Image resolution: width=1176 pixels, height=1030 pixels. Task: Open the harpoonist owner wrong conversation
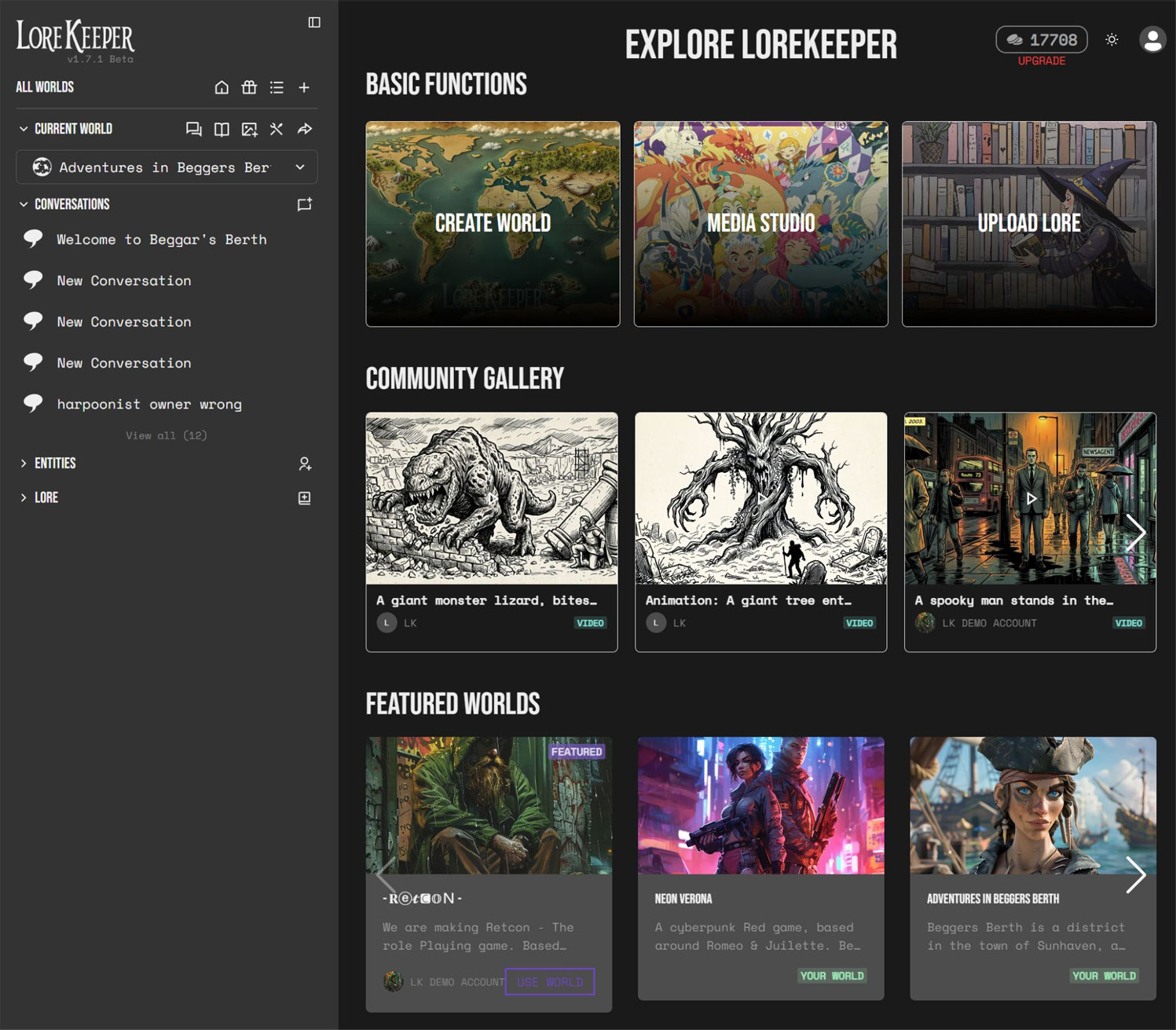(x=149, y=404)
